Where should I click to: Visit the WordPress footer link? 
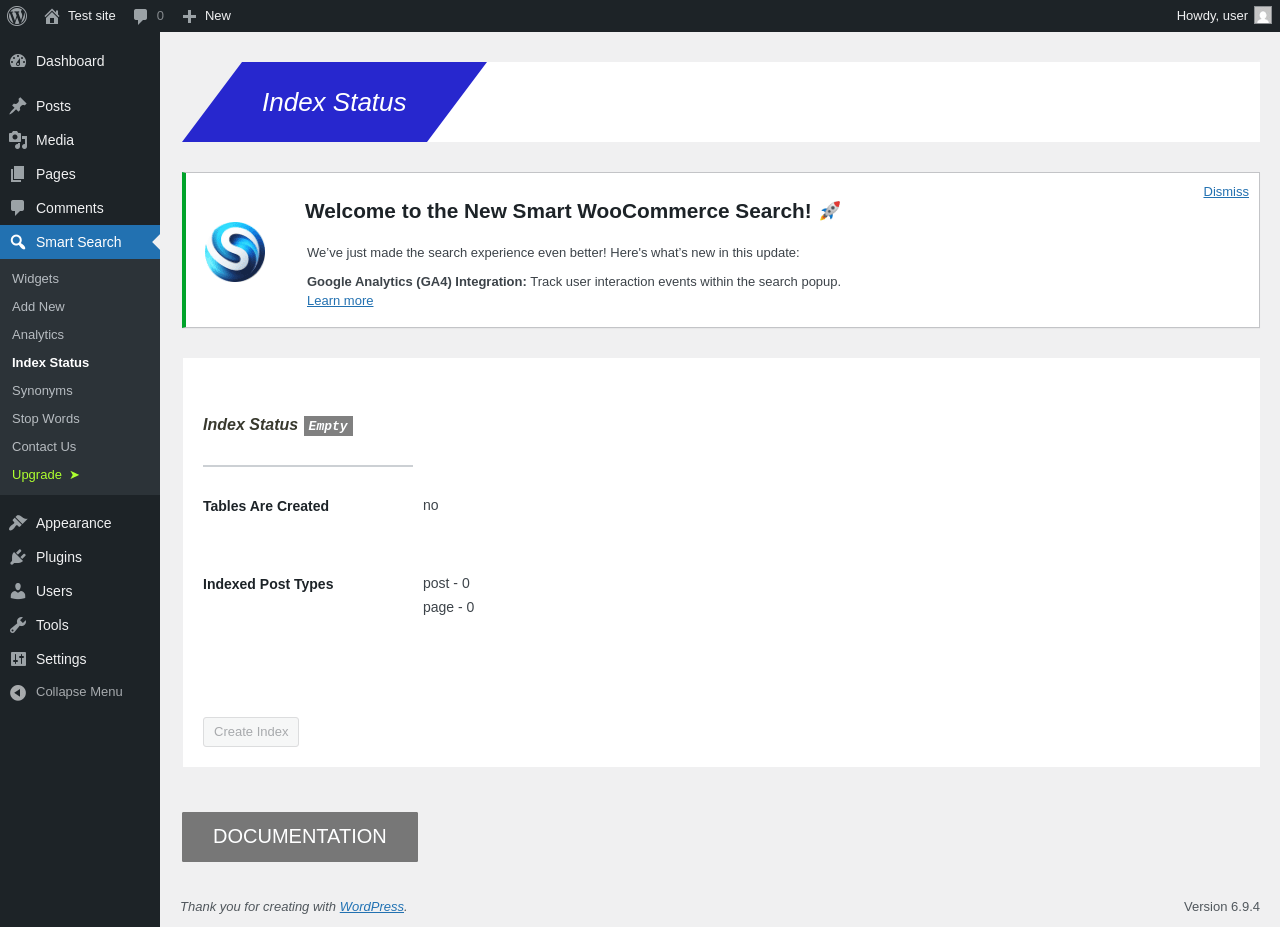point(372,907)
